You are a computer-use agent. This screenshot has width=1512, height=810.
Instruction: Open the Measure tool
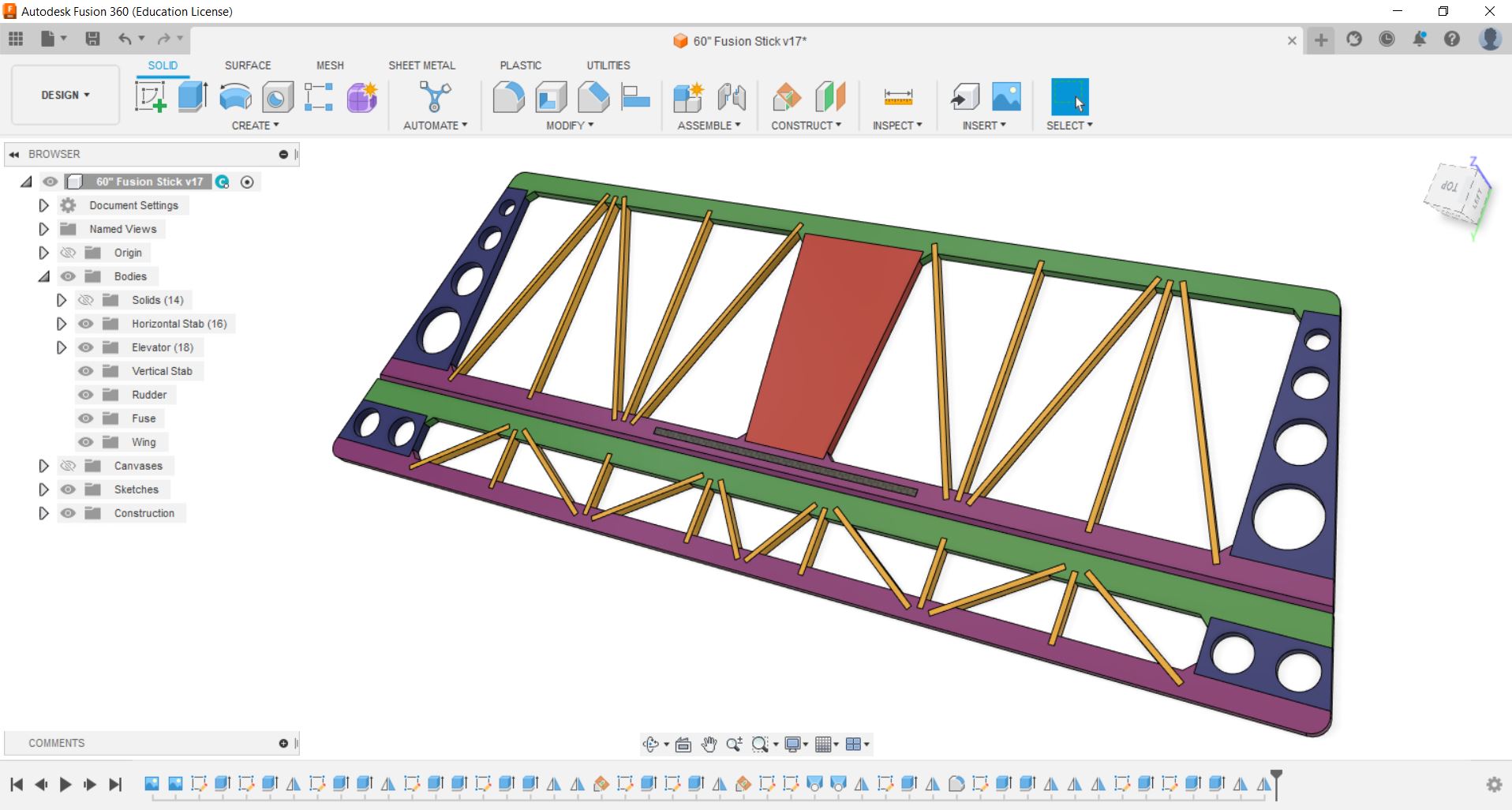tap(898, 97)
